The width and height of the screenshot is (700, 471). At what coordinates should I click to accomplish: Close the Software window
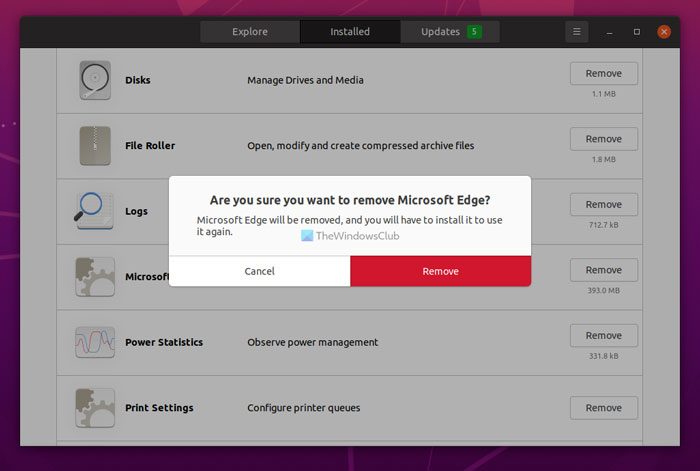click(664, 32)
